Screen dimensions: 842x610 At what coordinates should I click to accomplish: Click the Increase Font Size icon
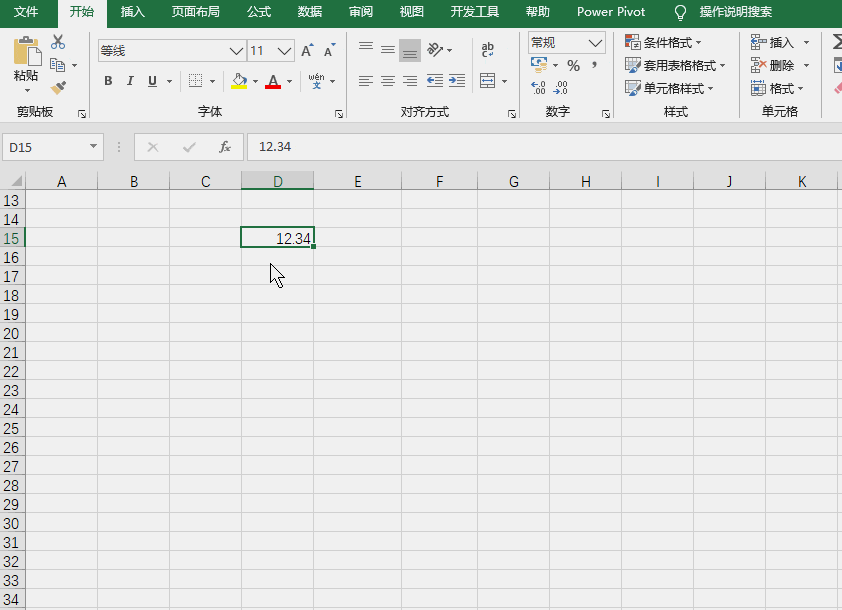click(307, 50)
